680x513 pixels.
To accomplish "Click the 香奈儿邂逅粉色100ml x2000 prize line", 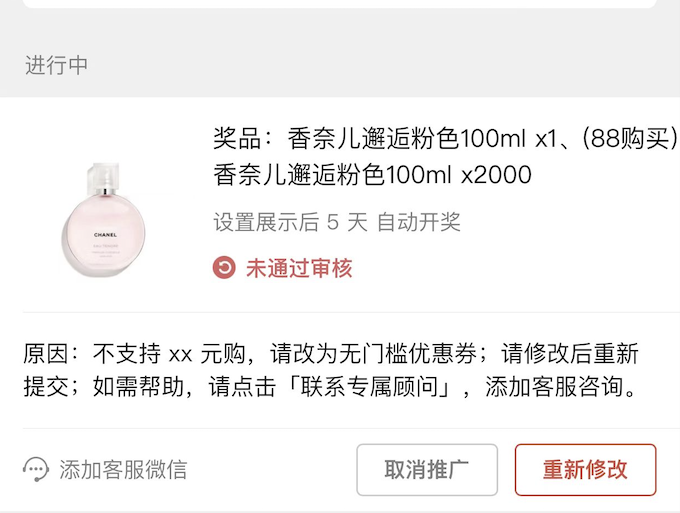I will pos(372,175).
